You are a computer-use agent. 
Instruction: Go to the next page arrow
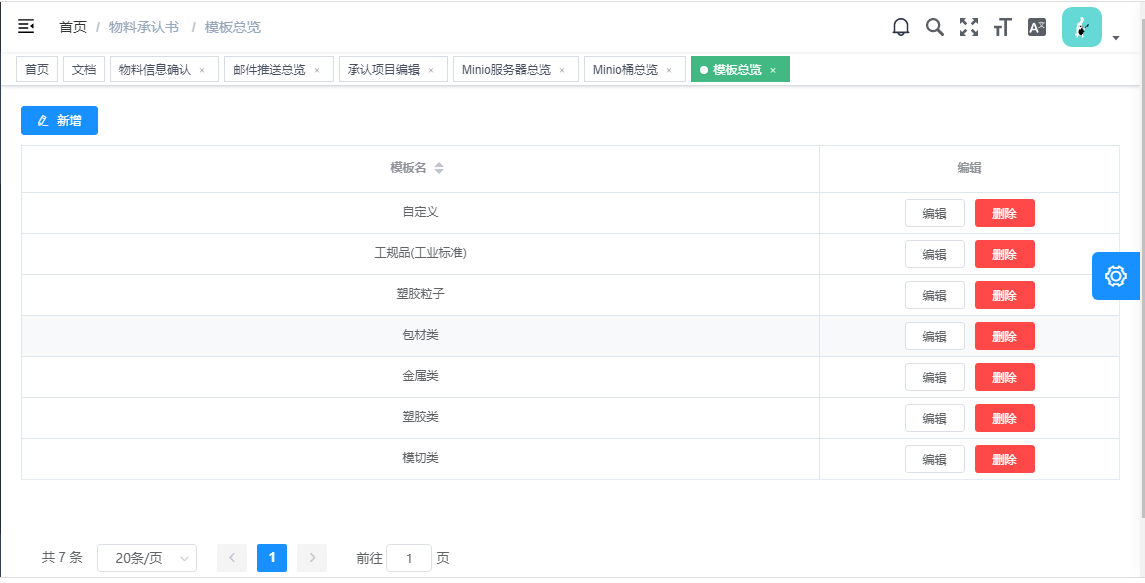[312, 558]
